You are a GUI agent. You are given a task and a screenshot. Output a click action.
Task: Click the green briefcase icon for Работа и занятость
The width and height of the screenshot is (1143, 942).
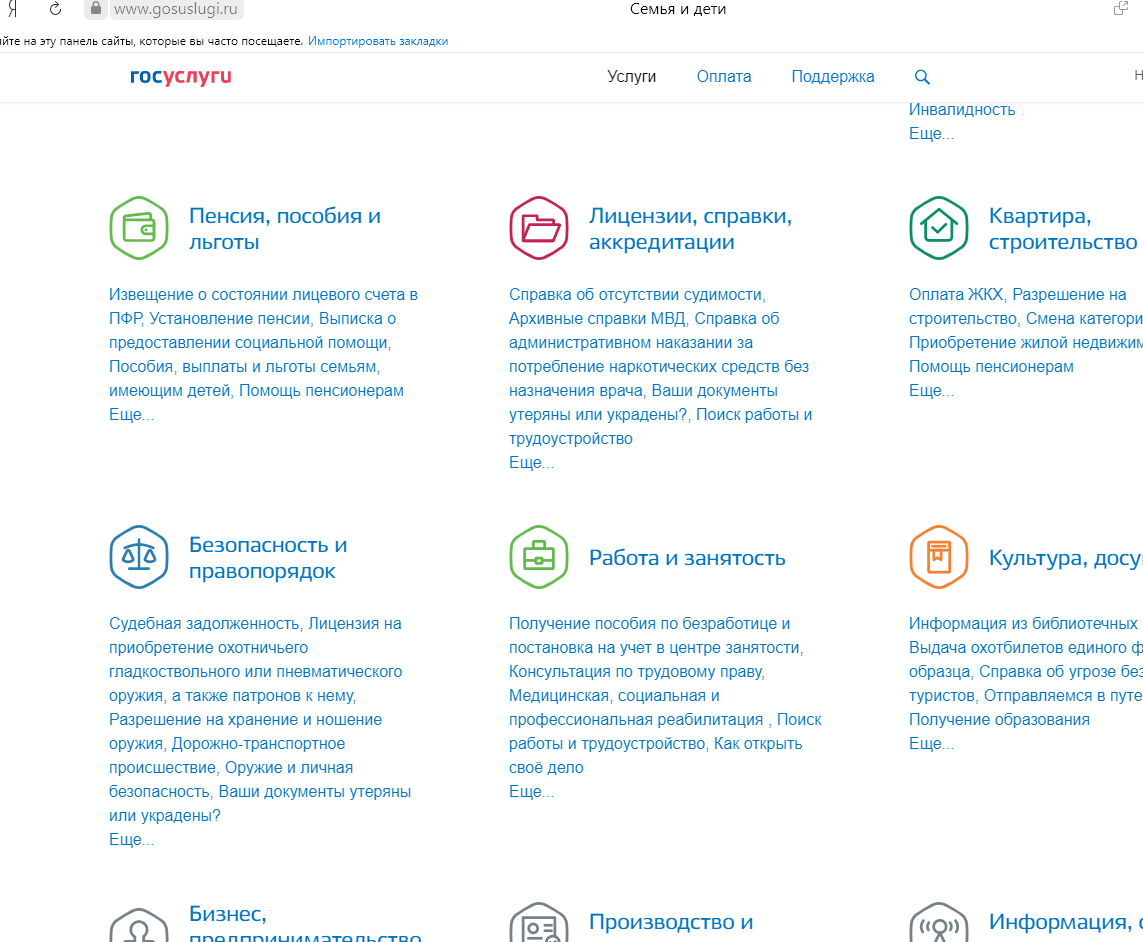(x=539, y=557)
